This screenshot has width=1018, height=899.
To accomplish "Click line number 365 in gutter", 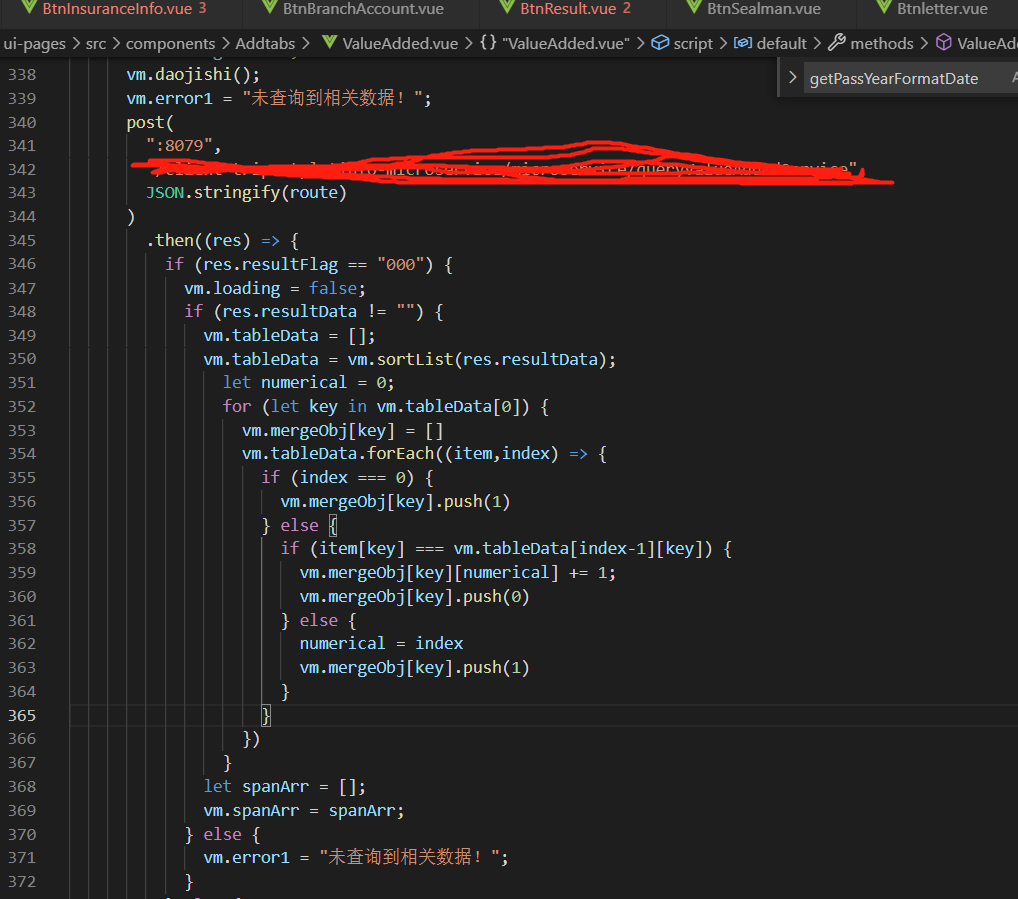I will 22,715.
